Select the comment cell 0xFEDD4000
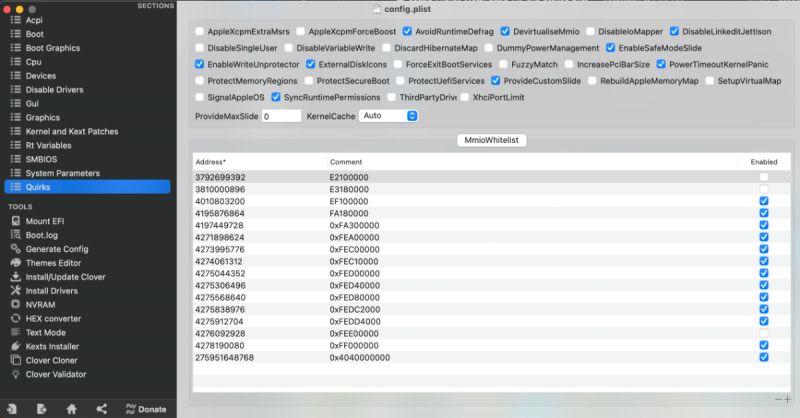800x418 pixels. tap(355, 321)
